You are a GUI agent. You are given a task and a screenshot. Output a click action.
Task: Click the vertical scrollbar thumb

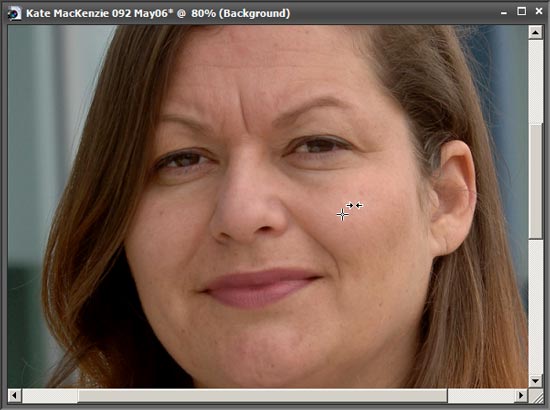pos(535,181)
